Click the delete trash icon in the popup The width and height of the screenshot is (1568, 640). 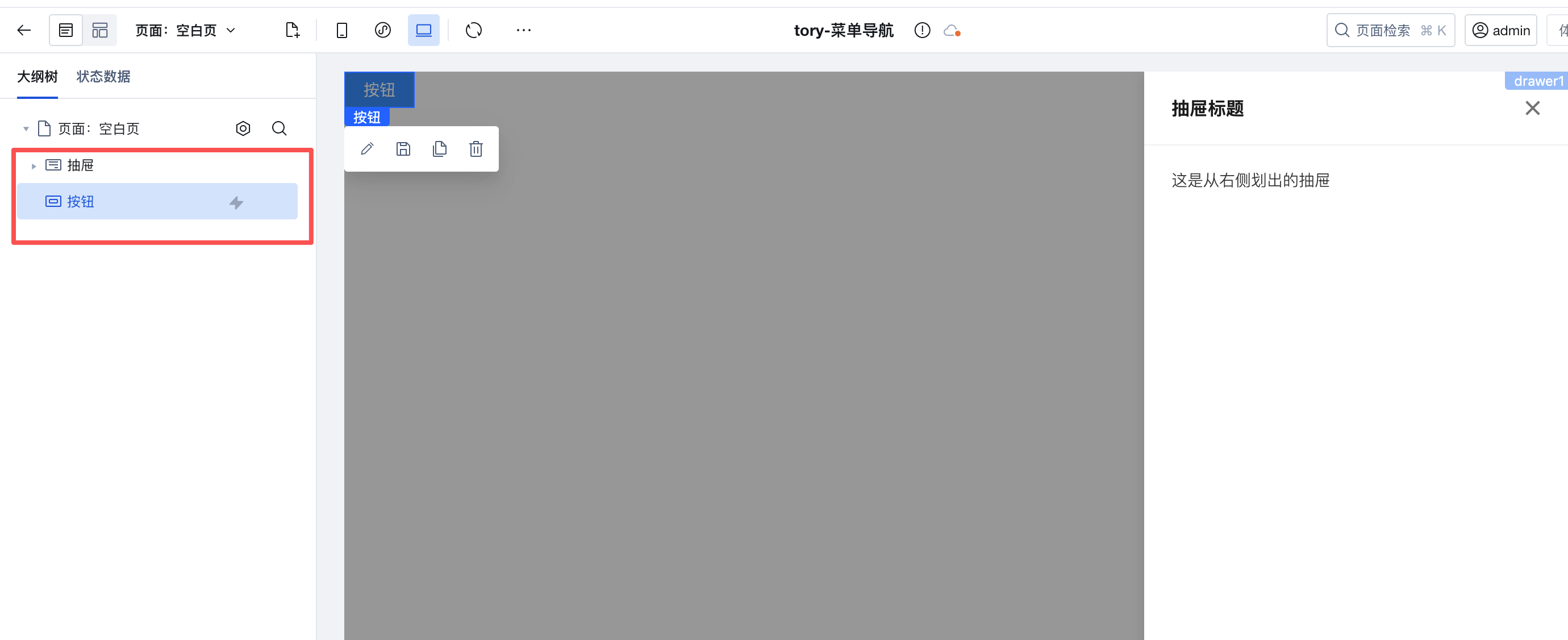[x=476, y=148]
